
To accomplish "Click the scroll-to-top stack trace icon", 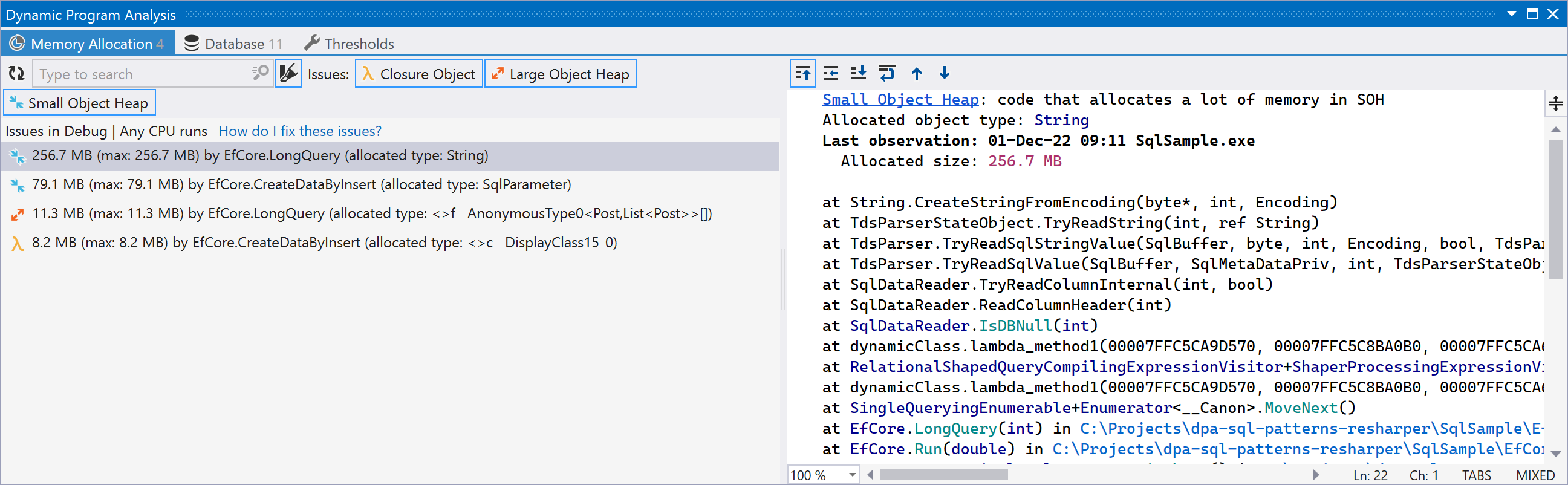I will click(x=803, y=74).
